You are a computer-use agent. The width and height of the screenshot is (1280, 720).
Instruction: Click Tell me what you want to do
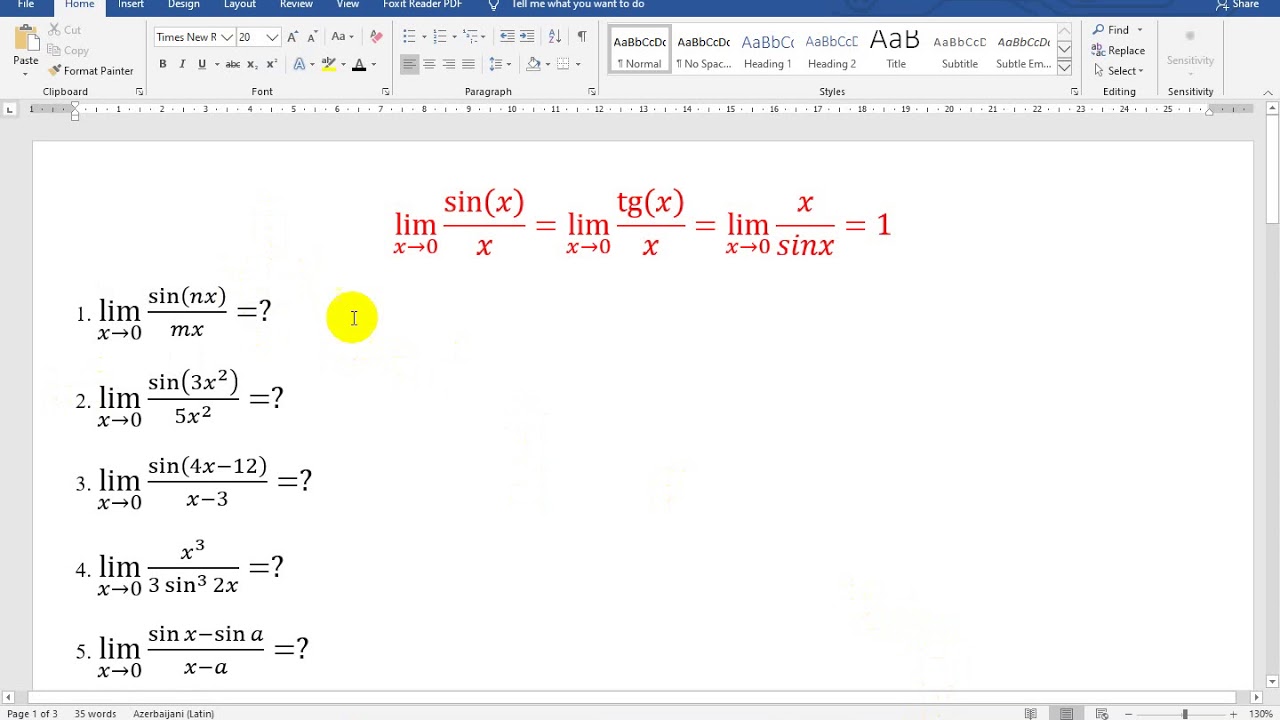(x=577, y=5)
